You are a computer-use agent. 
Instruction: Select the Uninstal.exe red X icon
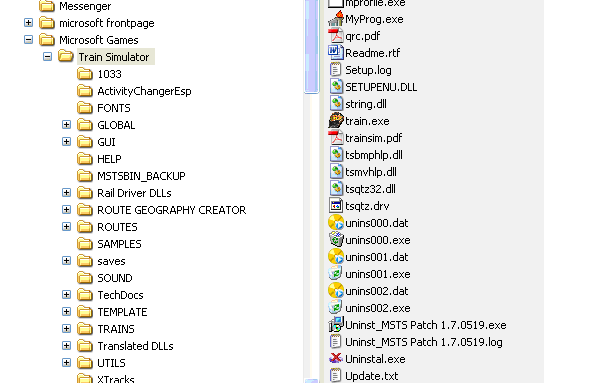click(336, 359)
